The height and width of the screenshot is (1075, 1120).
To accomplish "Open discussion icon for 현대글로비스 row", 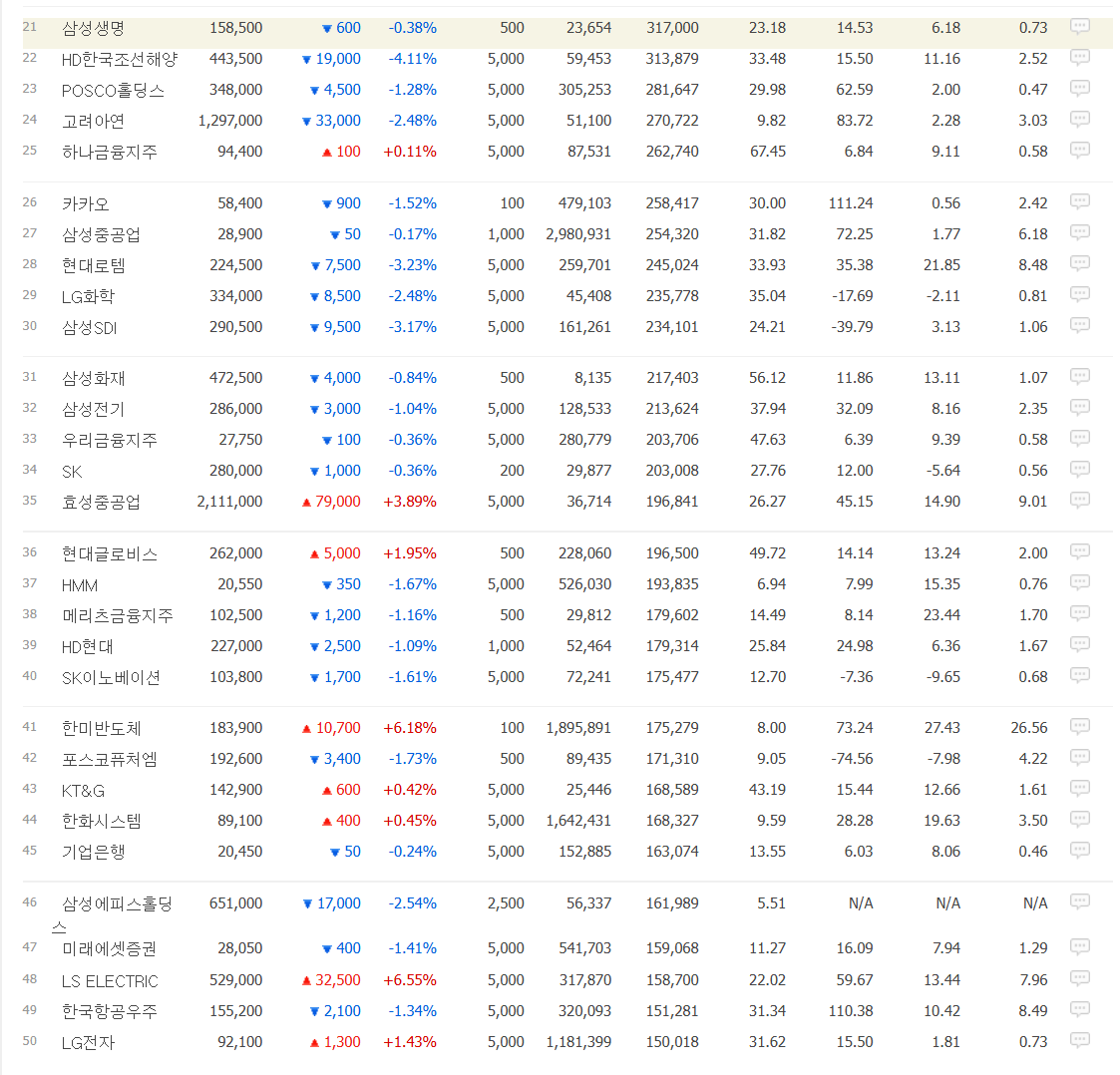I will (x=1079, y=551).
